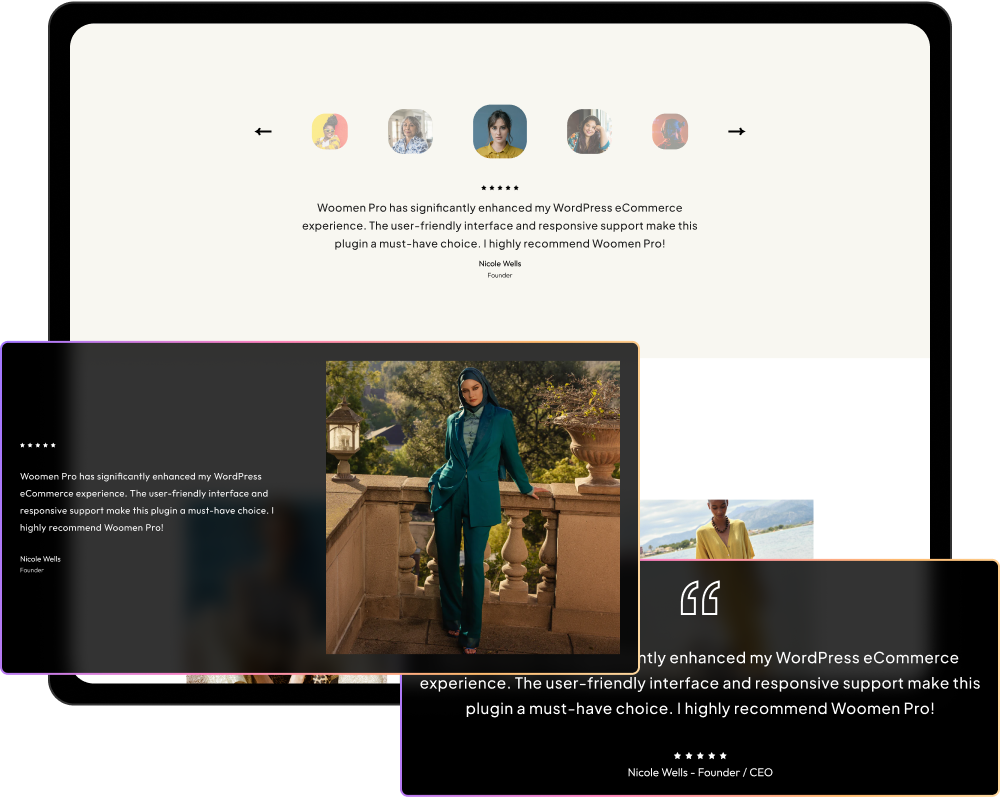Click the large quotation mark icon
This screenshot has height=797, width=1000.
tap(700, 598)
